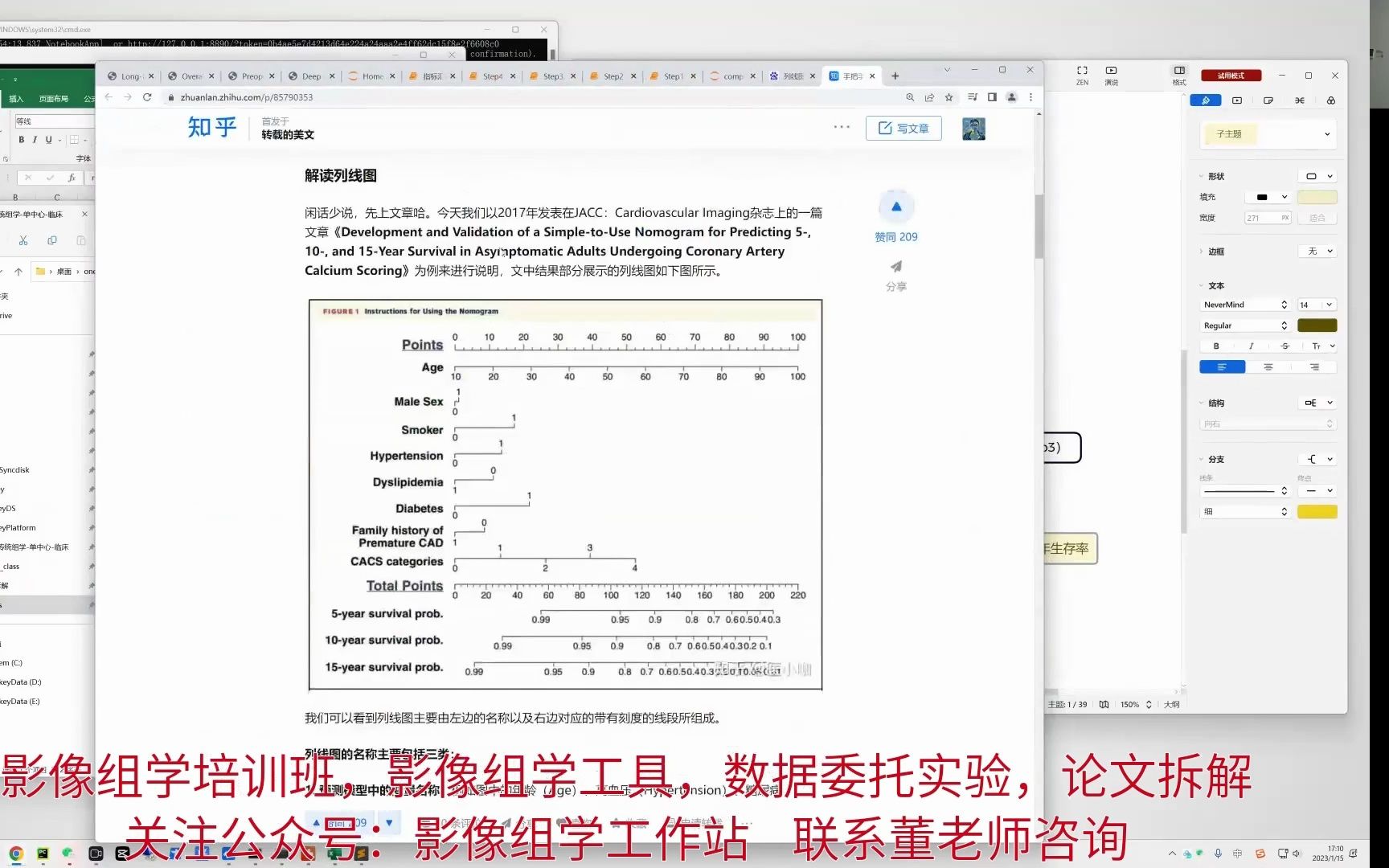Share this page via address bar icon
The height and width of the screenshot is (868, 1389).
929,97
